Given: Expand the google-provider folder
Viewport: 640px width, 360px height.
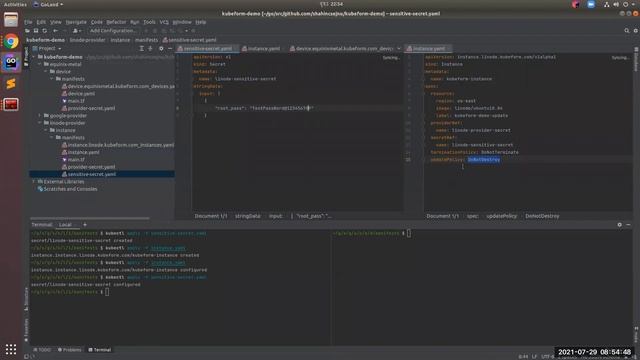Looking at the screenshot, I should click(x=40, y=116).
